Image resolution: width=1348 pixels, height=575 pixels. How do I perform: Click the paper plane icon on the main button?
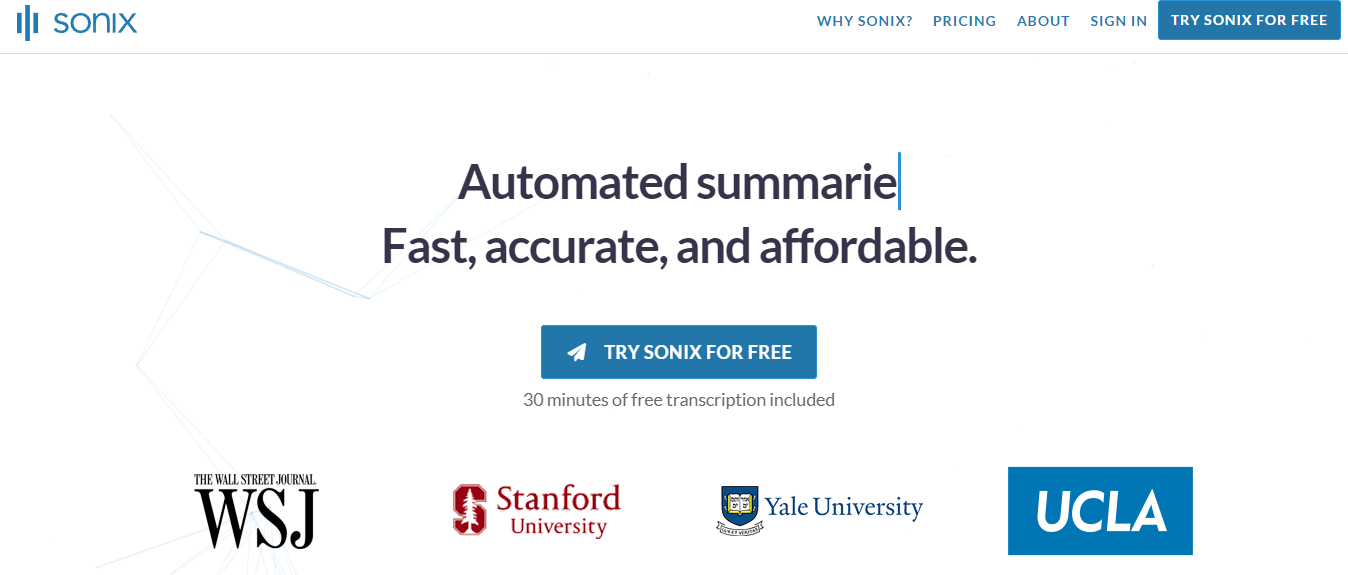coord(577,352)
